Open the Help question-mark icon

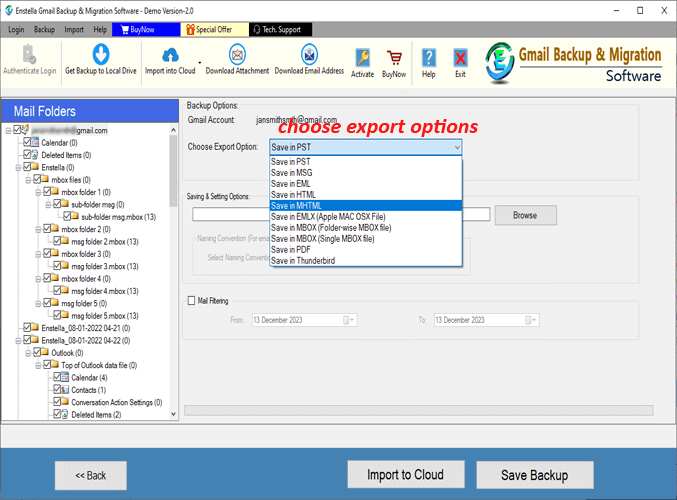click(x=428, y=63)
